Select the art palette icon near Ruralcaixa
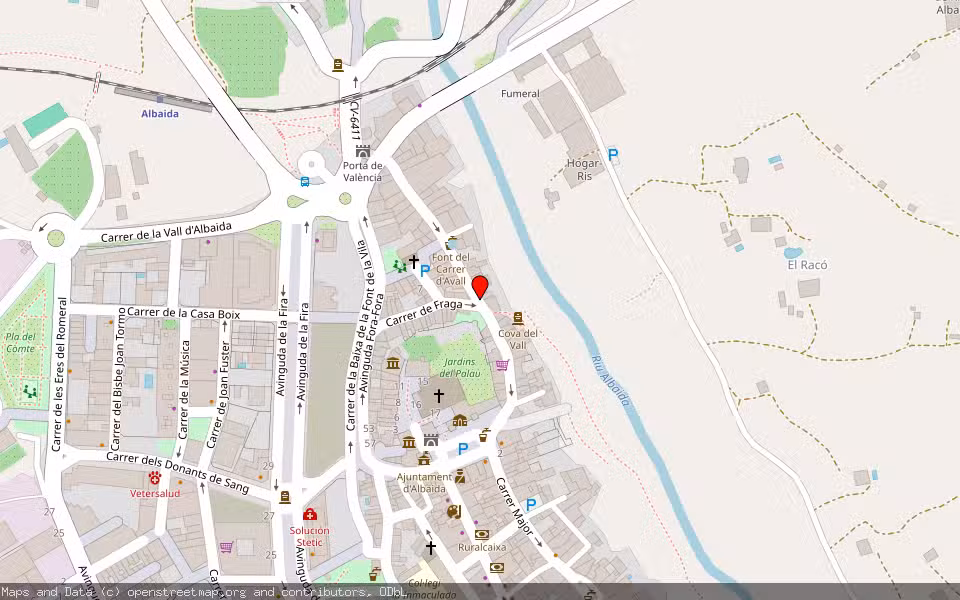Screen dimensions: 960x600 [x=453, y=512]
